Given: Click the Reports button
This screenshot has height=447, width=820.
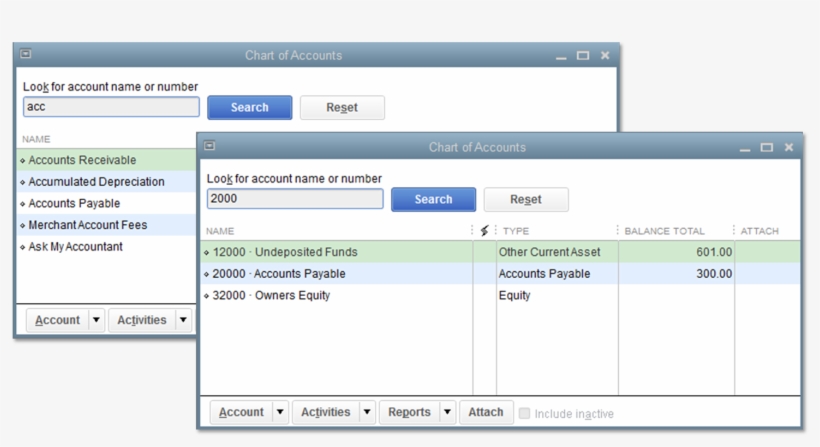Looking at the screenshot, I should (x=409, y=412).
